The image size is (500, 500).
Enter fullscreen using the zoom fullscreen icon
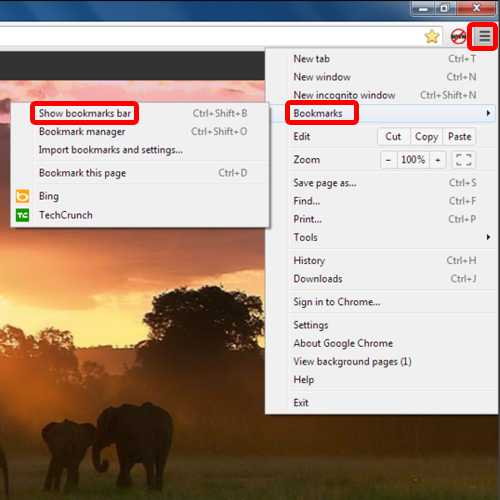click(463, 160)
